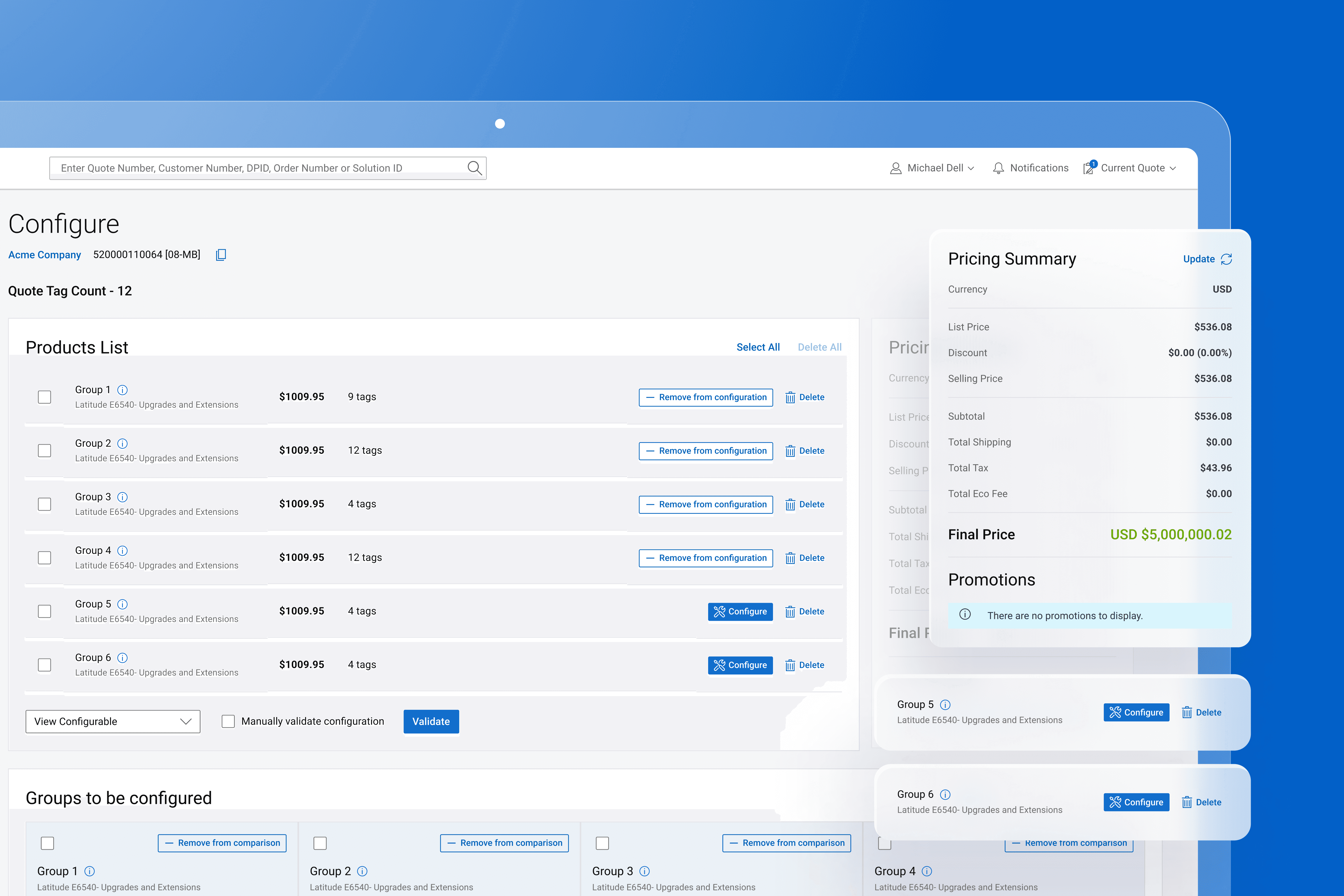Check the Group 5 row checkbox
1344x896 pixels.
[45, 612]
